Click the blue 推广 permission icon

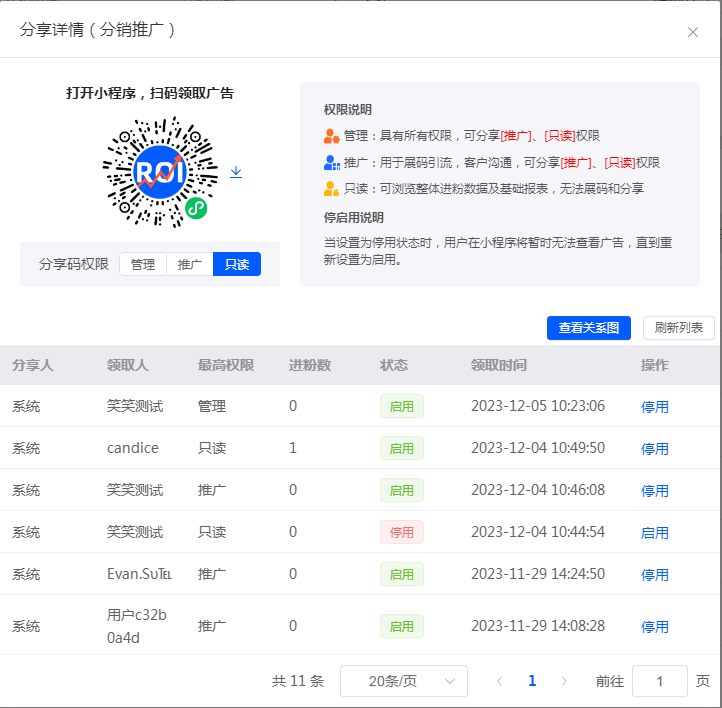332,162
